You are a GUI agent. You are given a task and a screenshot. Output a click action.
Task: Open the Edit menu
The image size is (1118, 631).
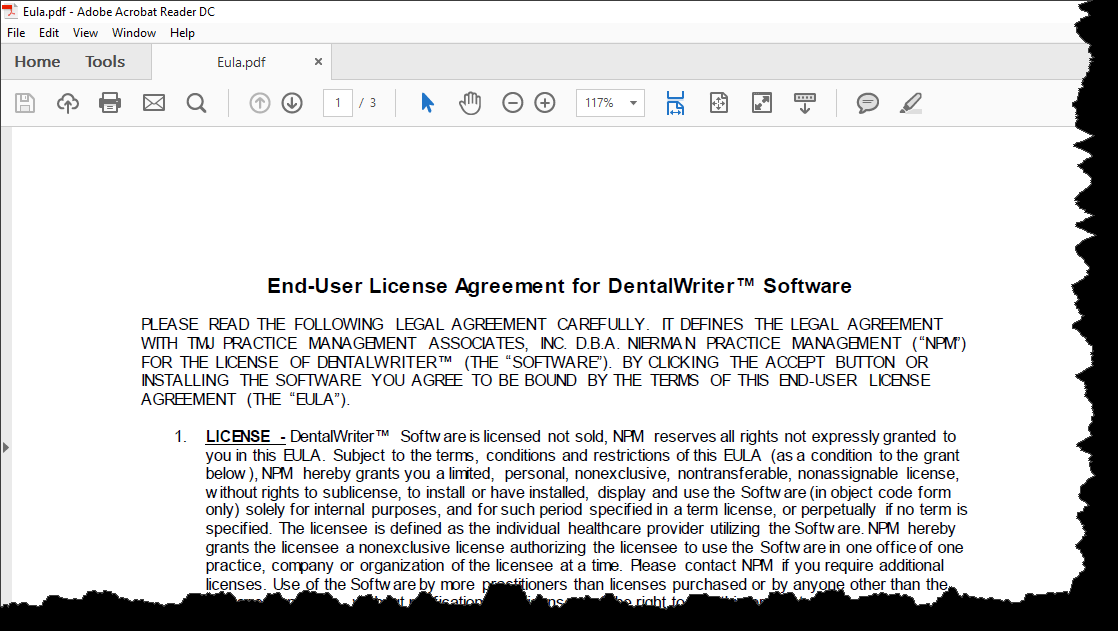pos(48,33)
